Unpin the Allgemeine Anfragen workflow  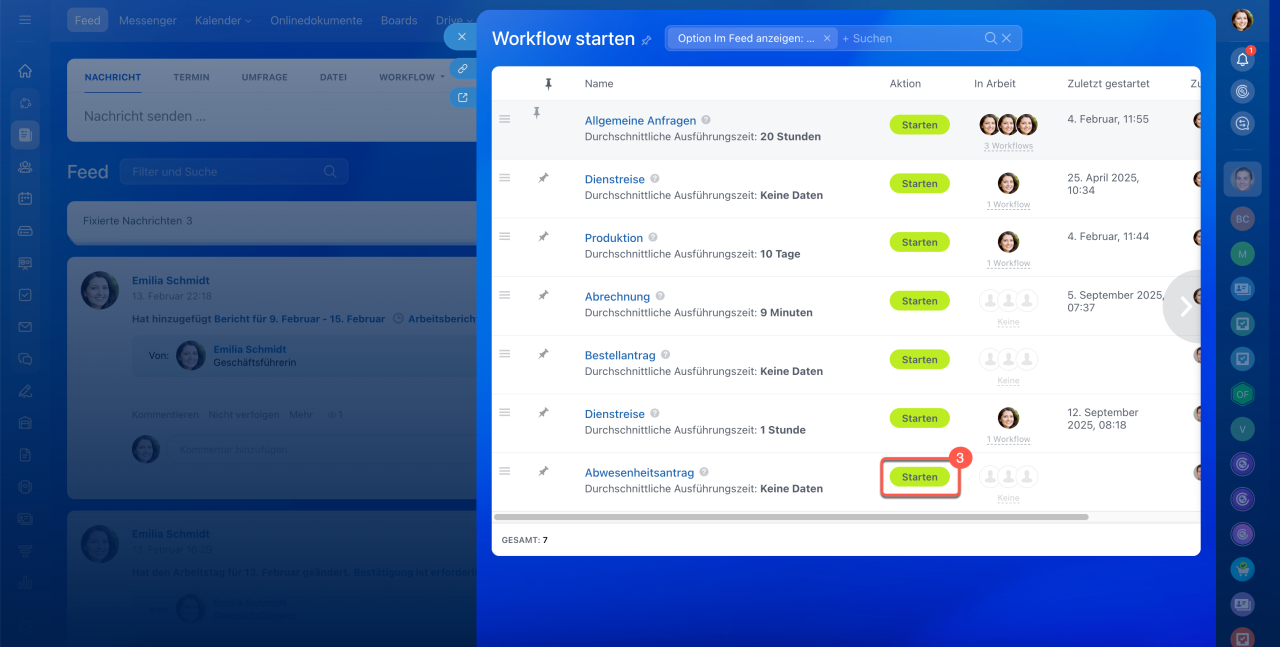537,114
